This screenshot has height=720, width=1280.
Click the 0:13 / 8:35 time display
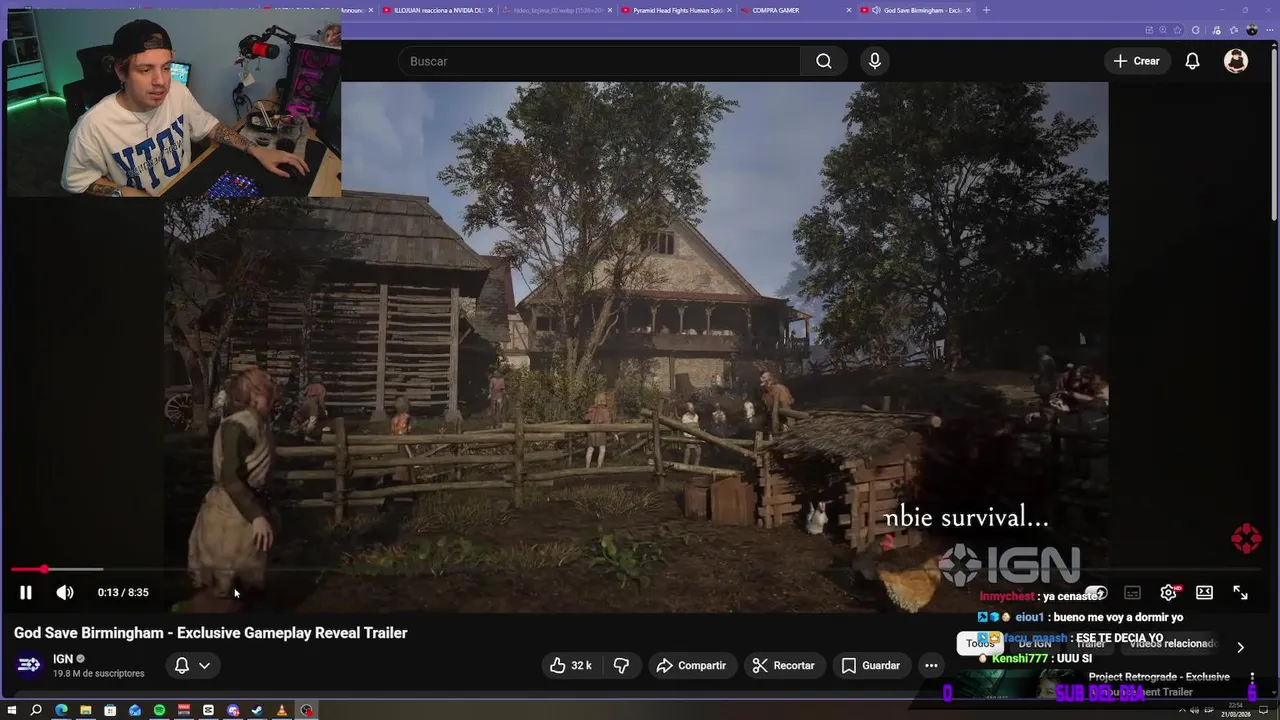pos(123,592)
